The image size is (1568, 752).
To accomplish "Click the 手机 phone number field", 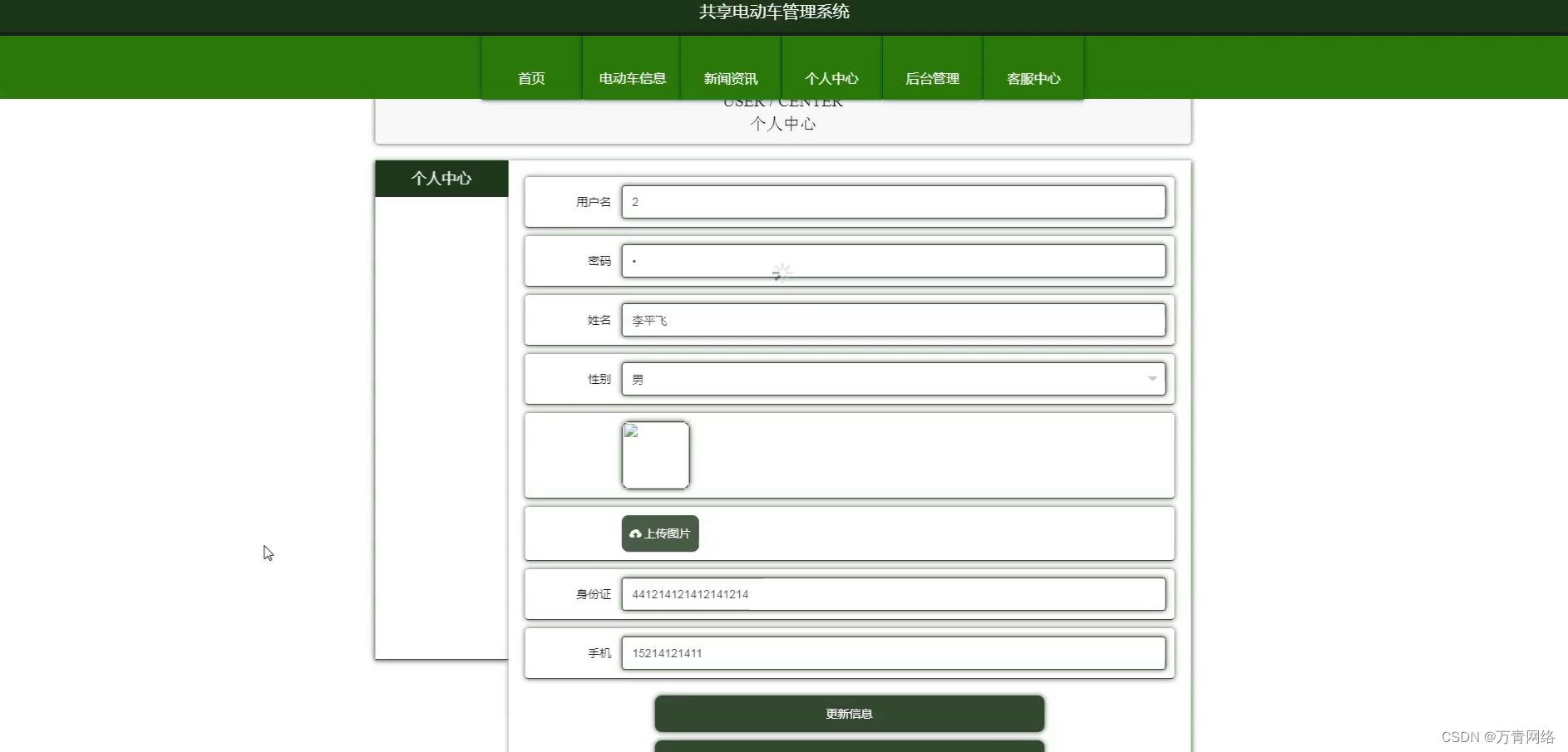I will [x=894, y=653].
